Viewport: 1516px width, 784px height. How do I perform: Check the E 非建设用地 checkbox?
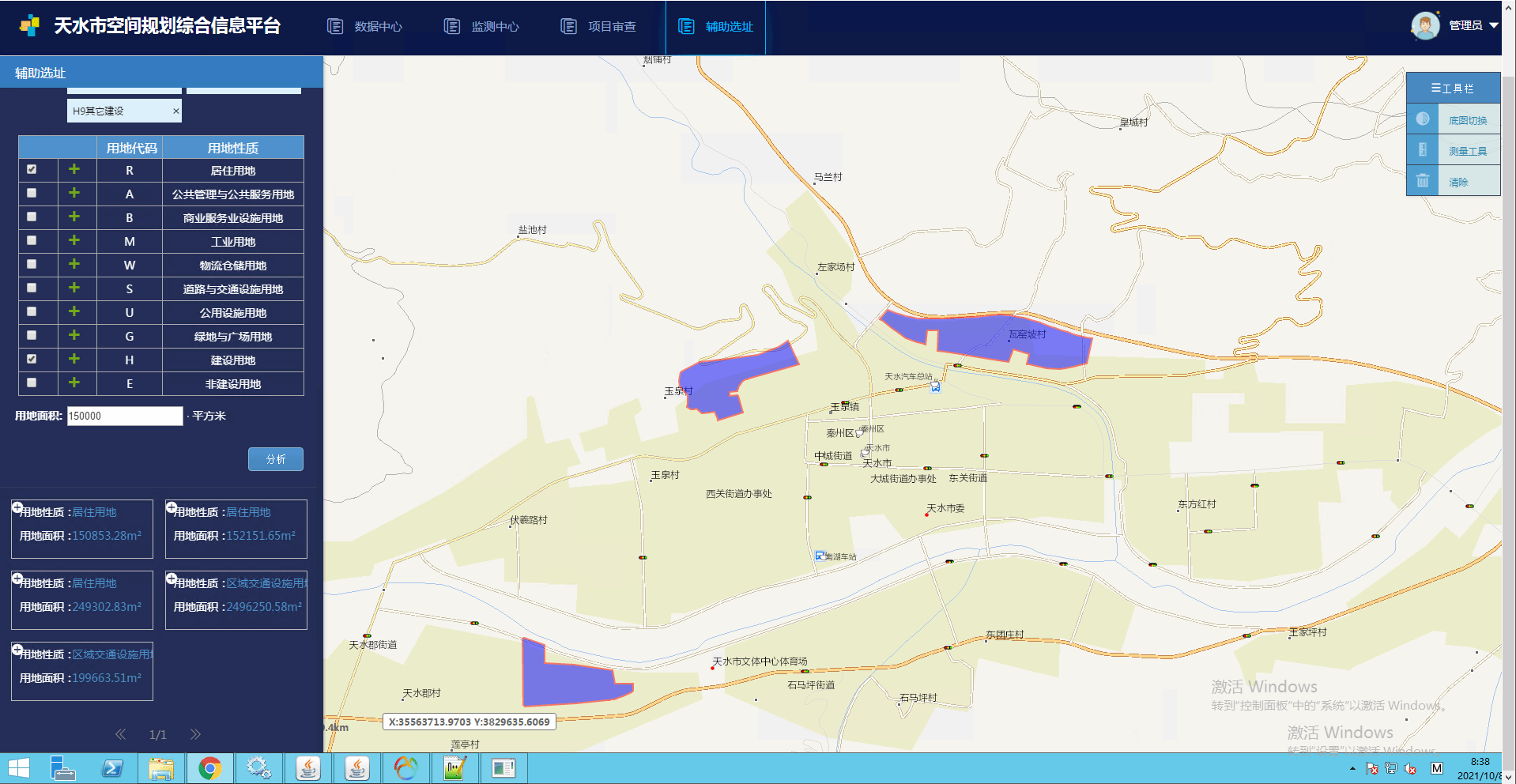[32, 383]
